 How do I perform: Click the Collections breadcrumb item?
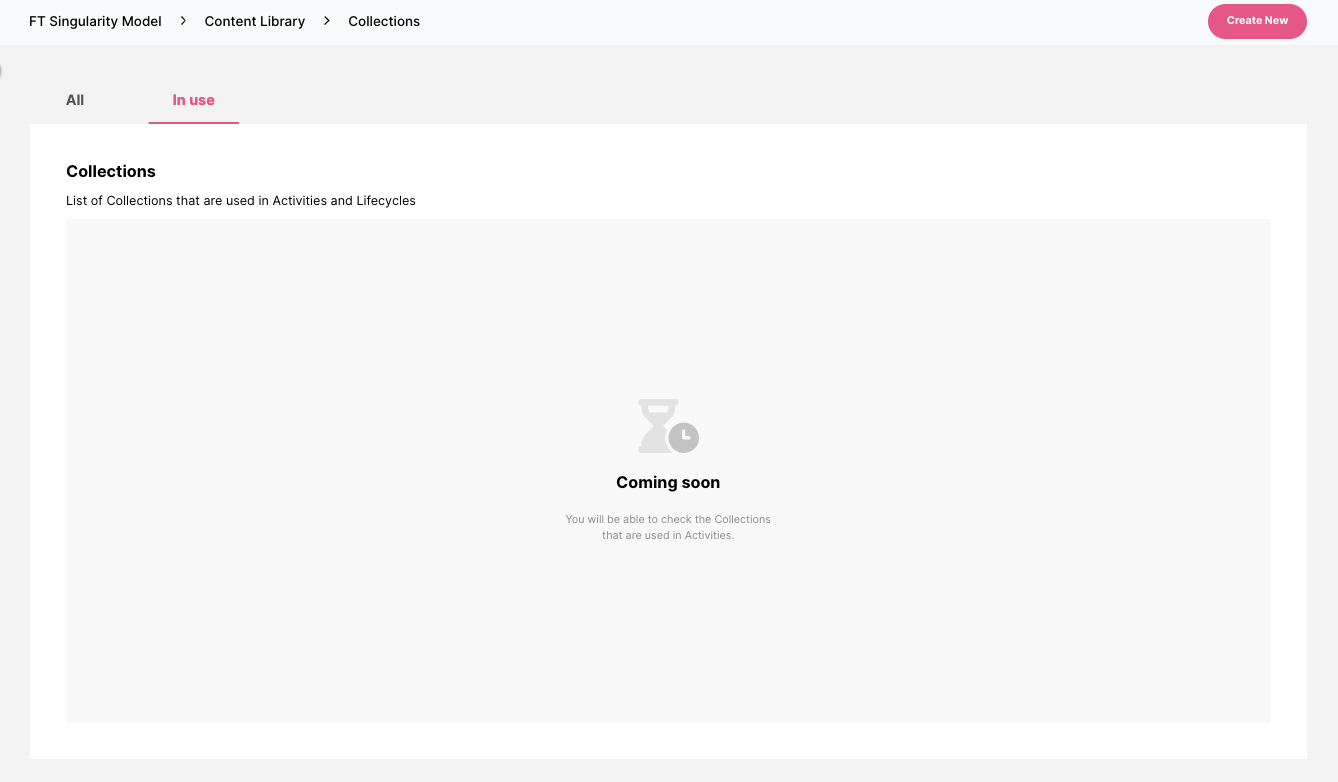(x=384, y=21)
